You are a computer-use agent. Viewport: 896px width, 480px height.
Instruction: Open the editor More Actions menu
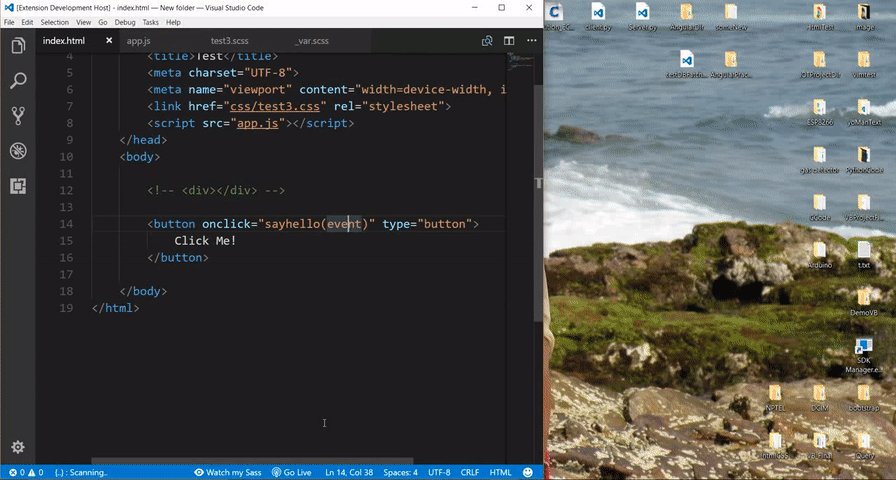530,41
